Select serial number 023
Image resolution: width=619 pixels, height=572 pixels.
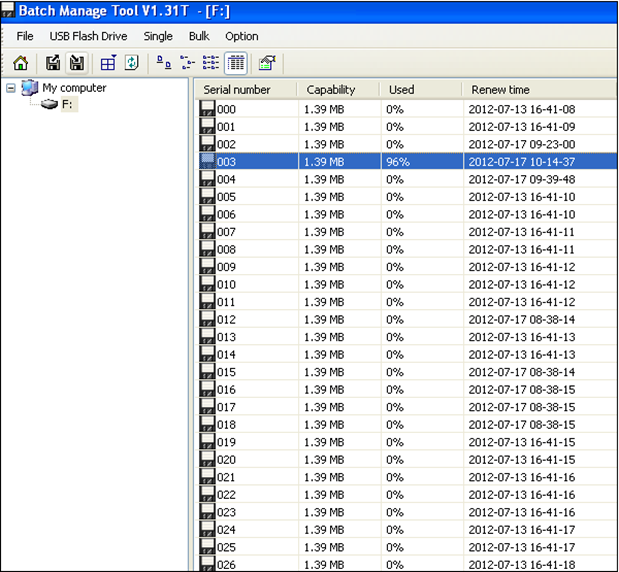226,512
